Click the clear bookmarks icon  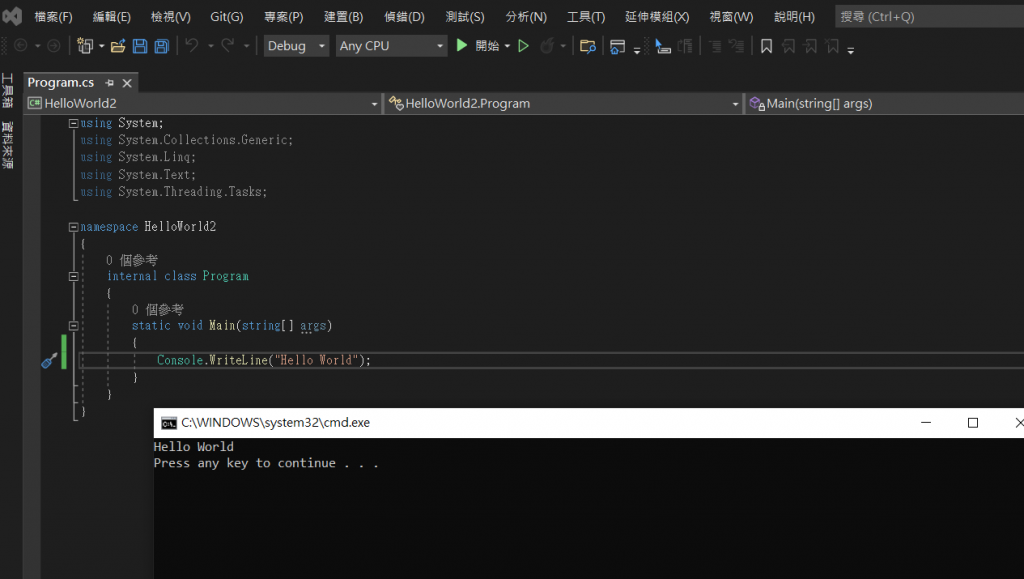pos(832,46)
